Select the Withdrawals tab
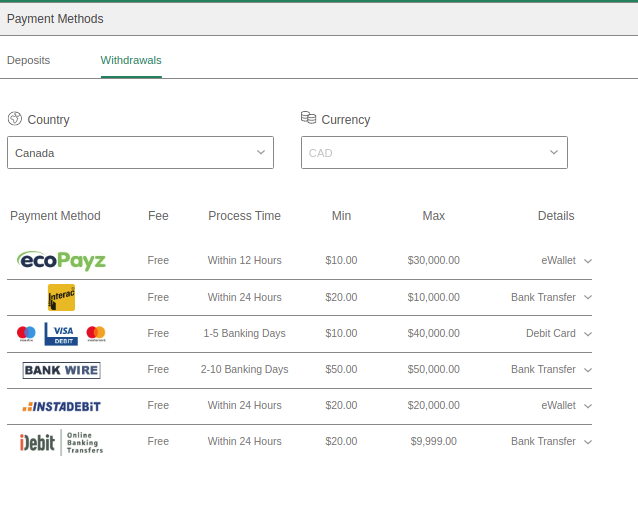Screen dimensions: 638x518 [x=131, y=60]
